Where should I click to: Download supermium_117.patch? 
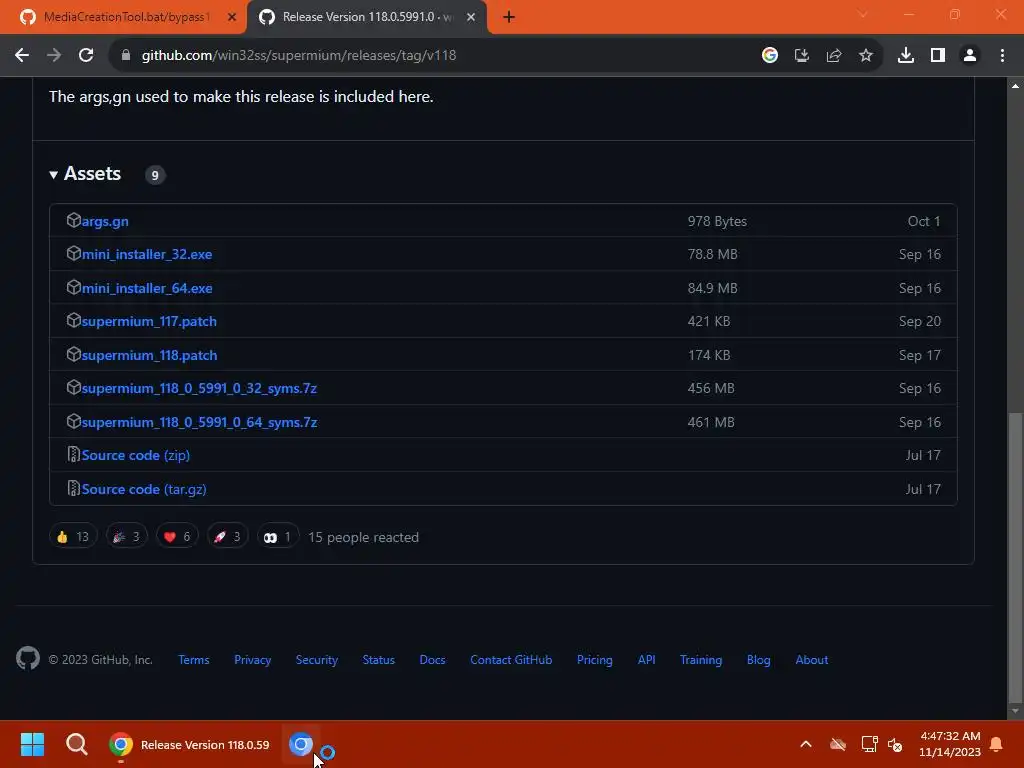[149, 321]
